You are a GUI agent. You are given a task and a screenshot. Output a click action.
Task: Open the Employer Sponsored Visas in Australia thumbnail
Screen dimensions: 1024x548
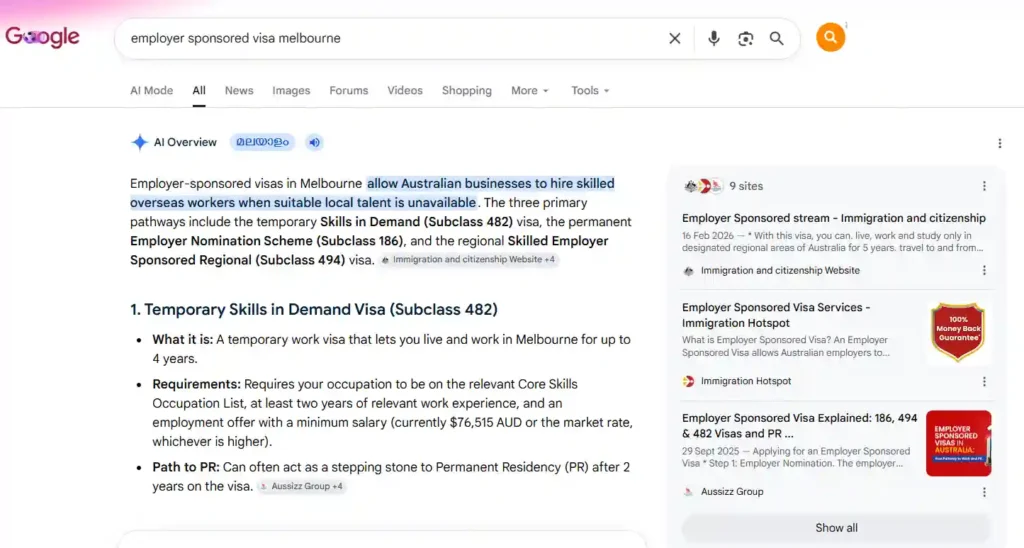point(958,443)
